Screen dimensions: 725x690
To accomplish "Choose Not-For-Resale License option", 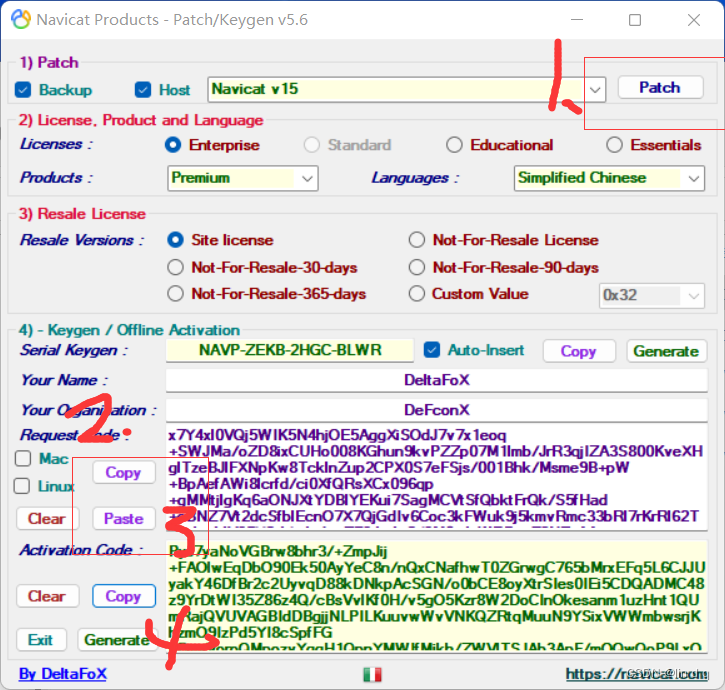I will (x=417, y=240).
